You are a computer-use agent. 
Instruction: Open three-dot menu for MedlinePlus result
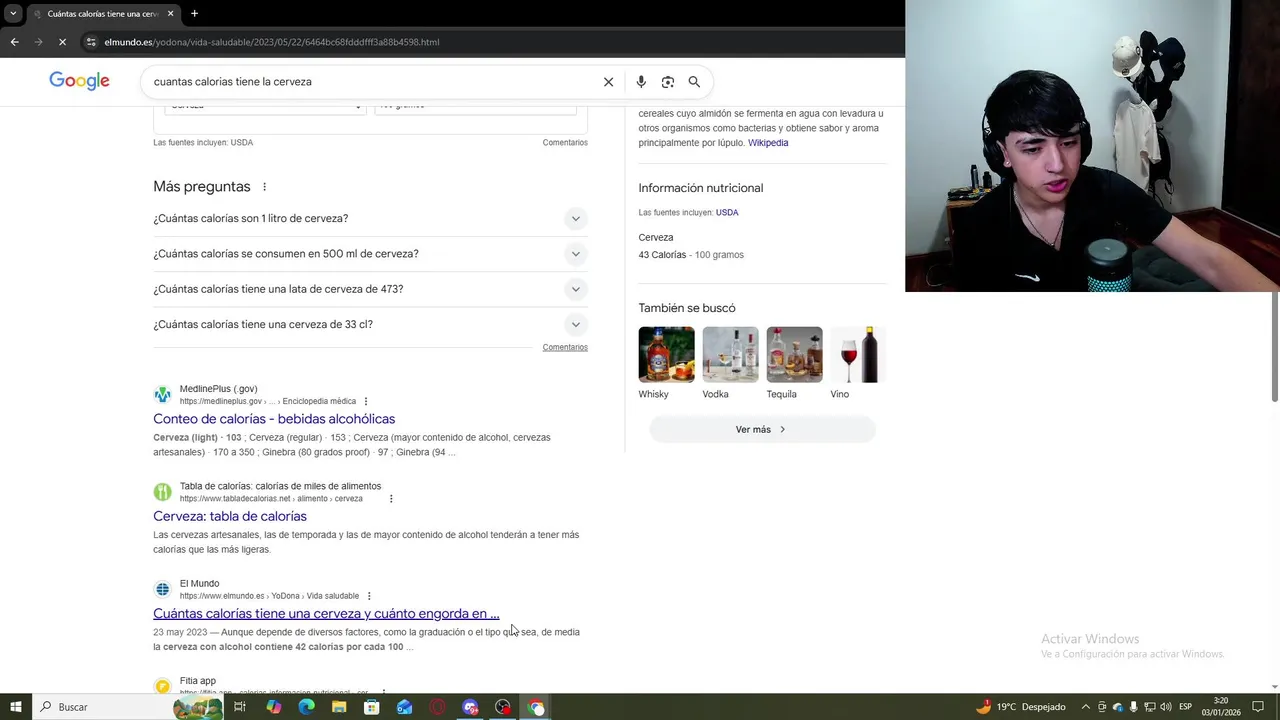365,402
